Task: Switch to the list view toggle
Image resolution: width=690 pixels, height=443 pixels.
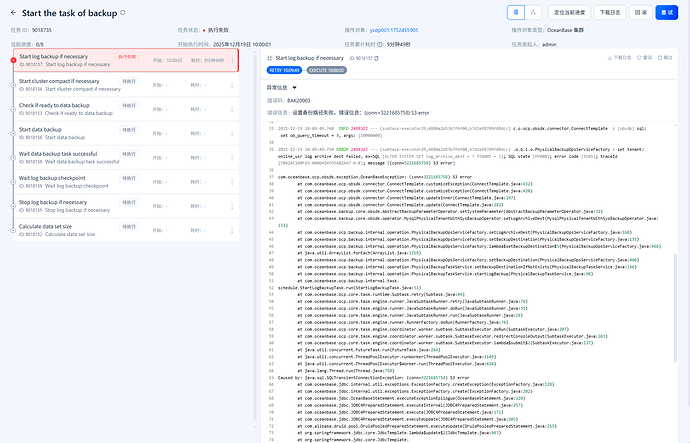Action: [517, 12]
